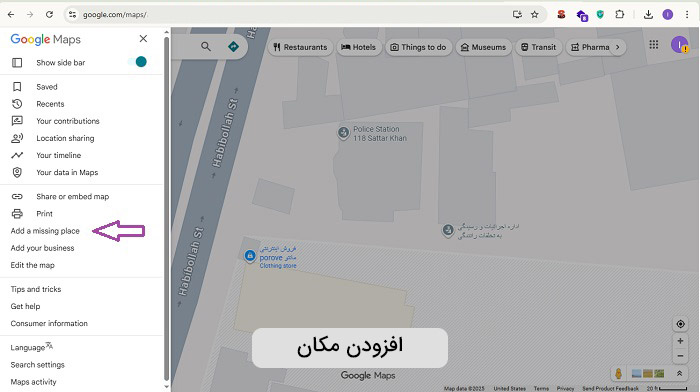700x392 pixels.
Task: Click Get help
Action: click(25, 306)
